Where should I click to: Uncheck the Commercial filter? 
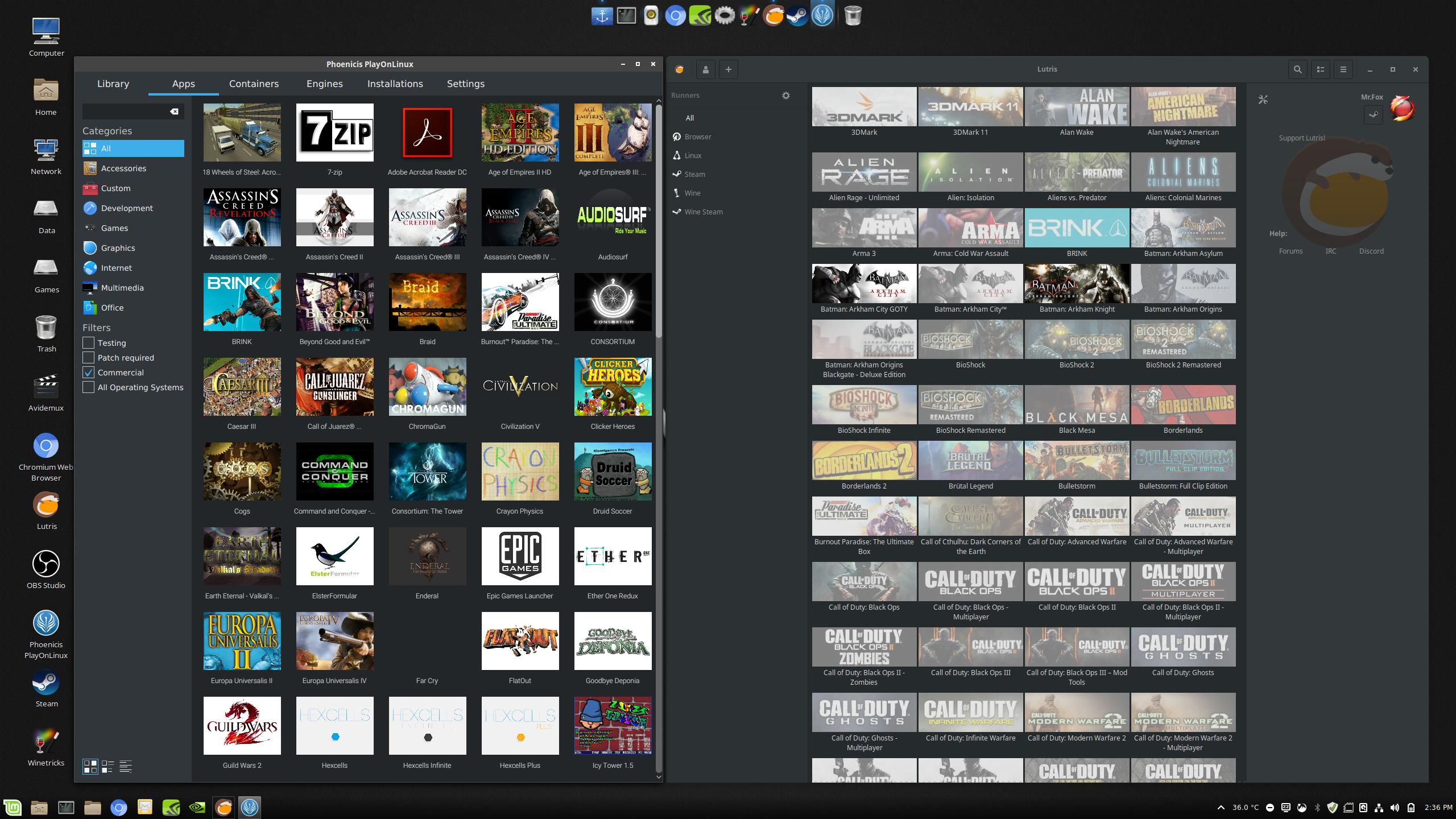88,373
